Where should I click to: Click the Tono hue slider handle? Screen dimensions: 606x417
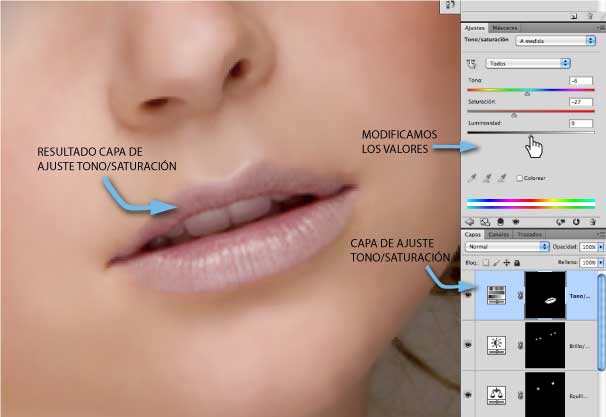[527, 94]
